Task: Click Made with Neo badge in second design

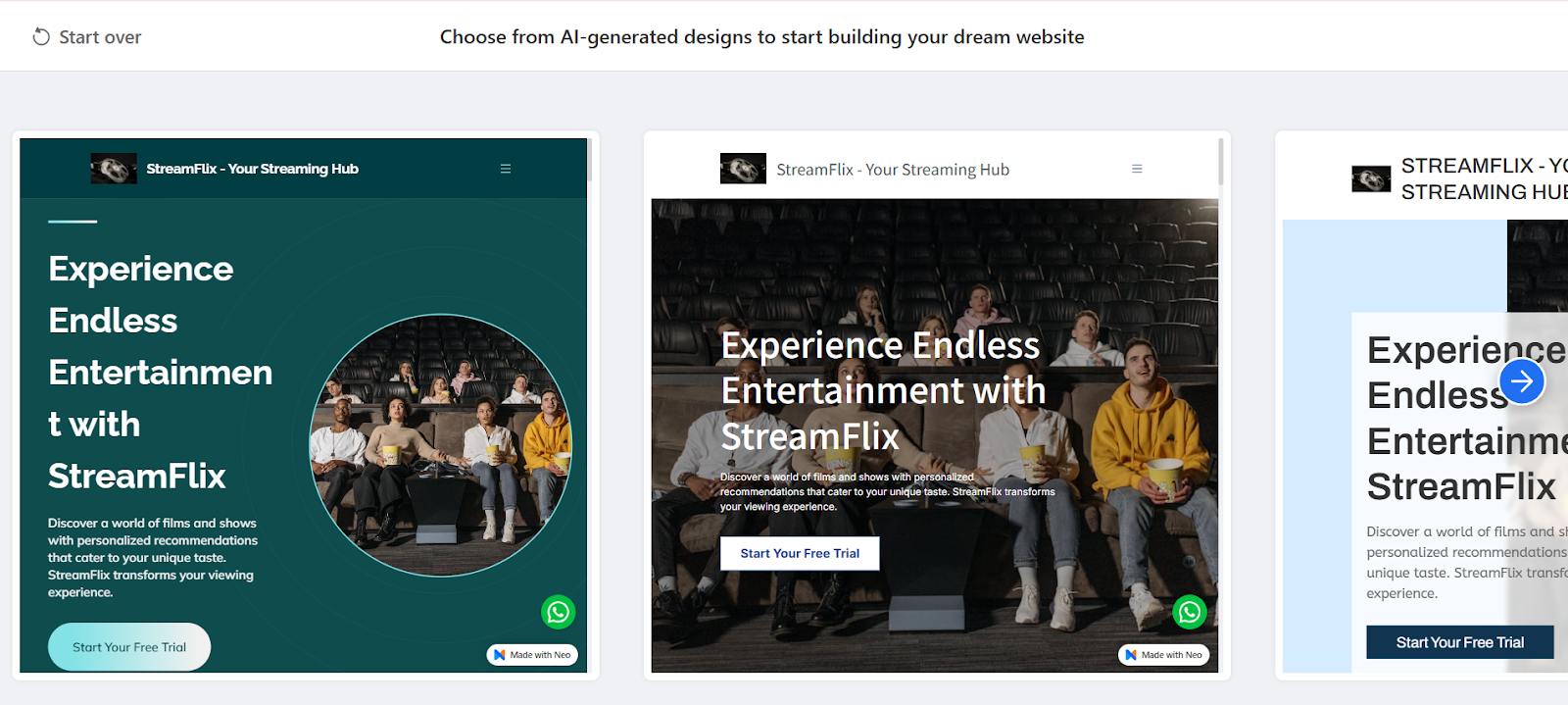Action: click(1163, 655)
